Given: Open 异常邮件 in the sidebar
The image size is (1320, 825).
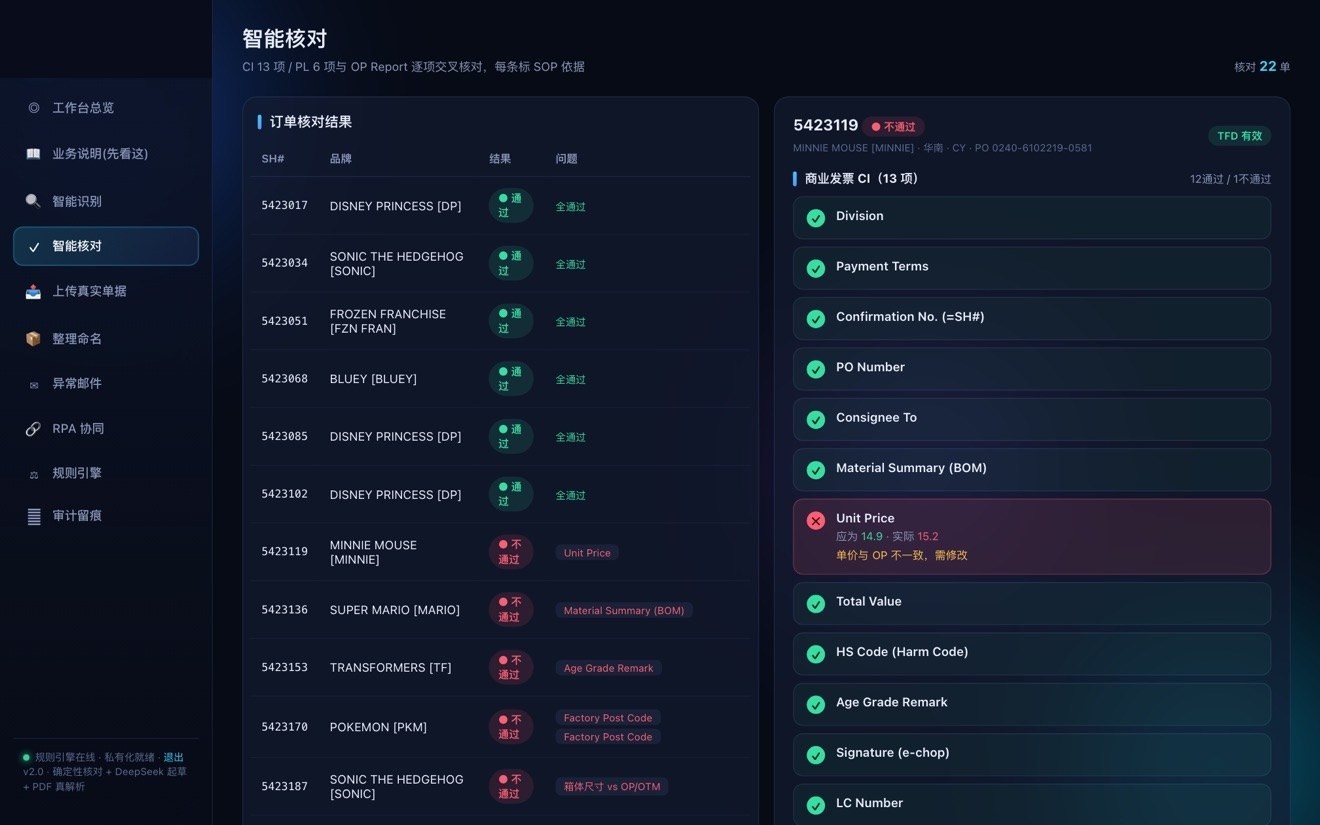Looking at the screenshot, I should (106, 384).
